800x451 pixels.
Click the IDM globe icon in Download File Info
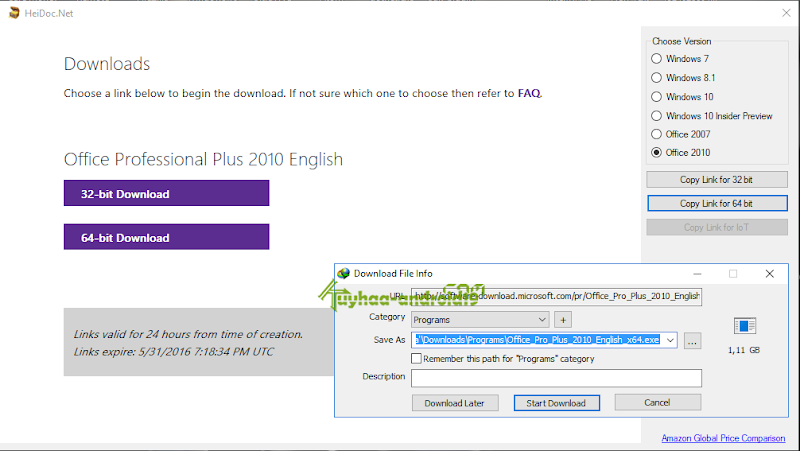click(344, 273)
